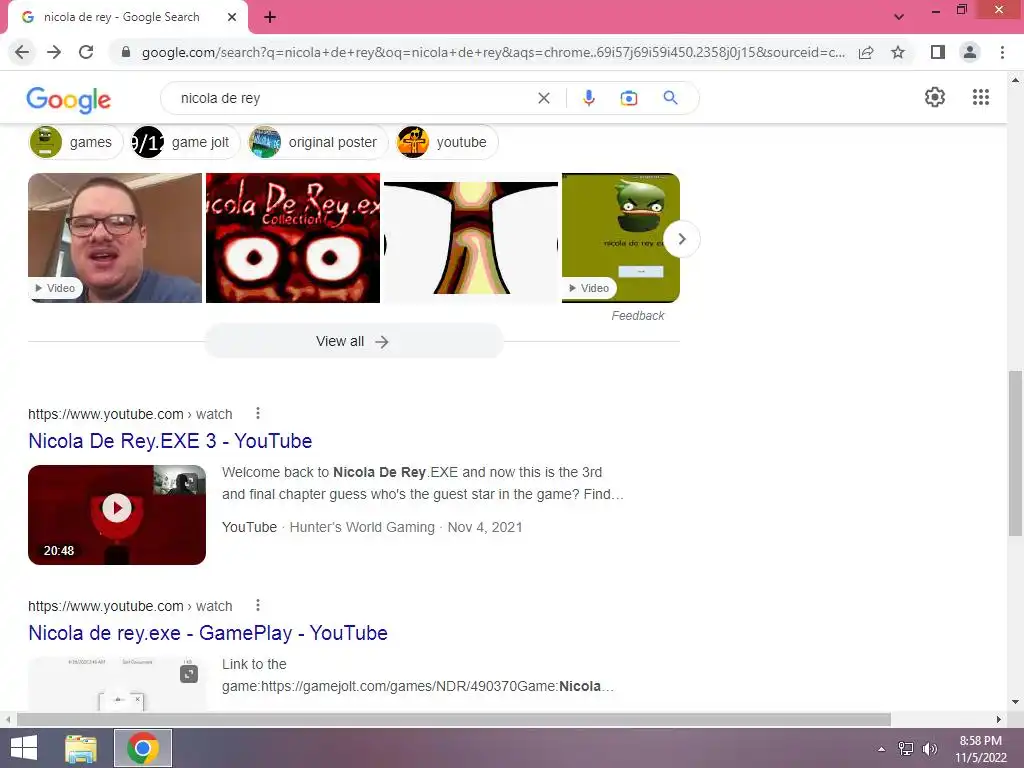Bookmark this tab with the star
This screenshot has height=768, width=1024.
tap(898, 52)
